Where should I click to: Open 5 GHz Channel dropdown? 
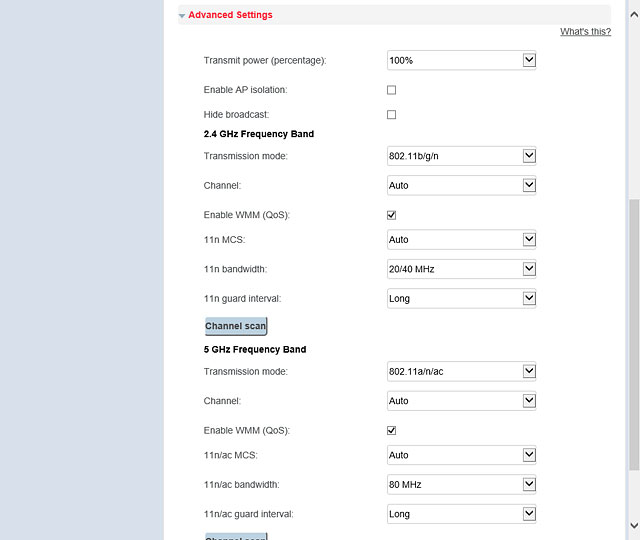pos(461,401)
